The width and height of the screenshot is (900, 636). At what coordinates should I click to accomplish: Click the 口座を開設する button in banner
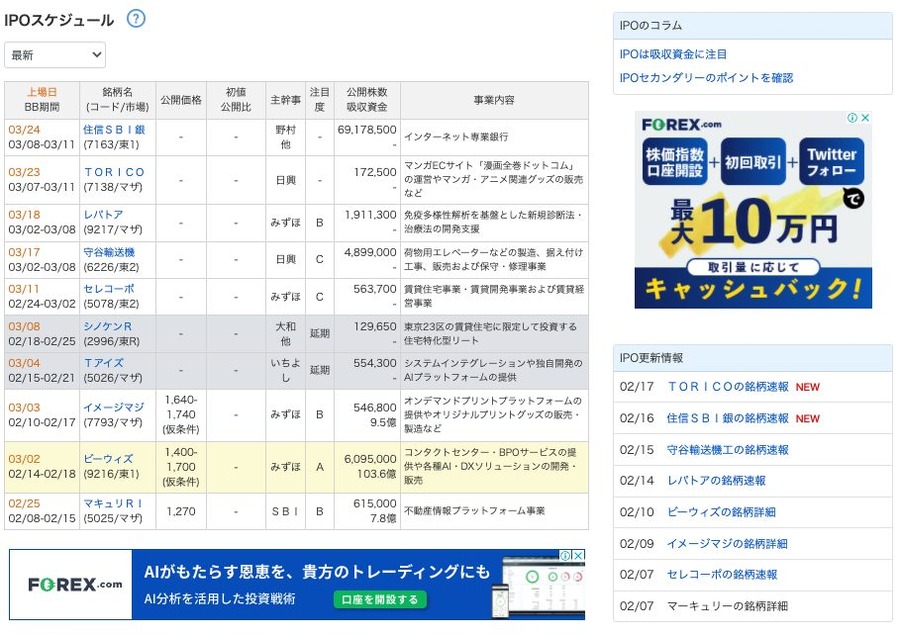point(380,599)
